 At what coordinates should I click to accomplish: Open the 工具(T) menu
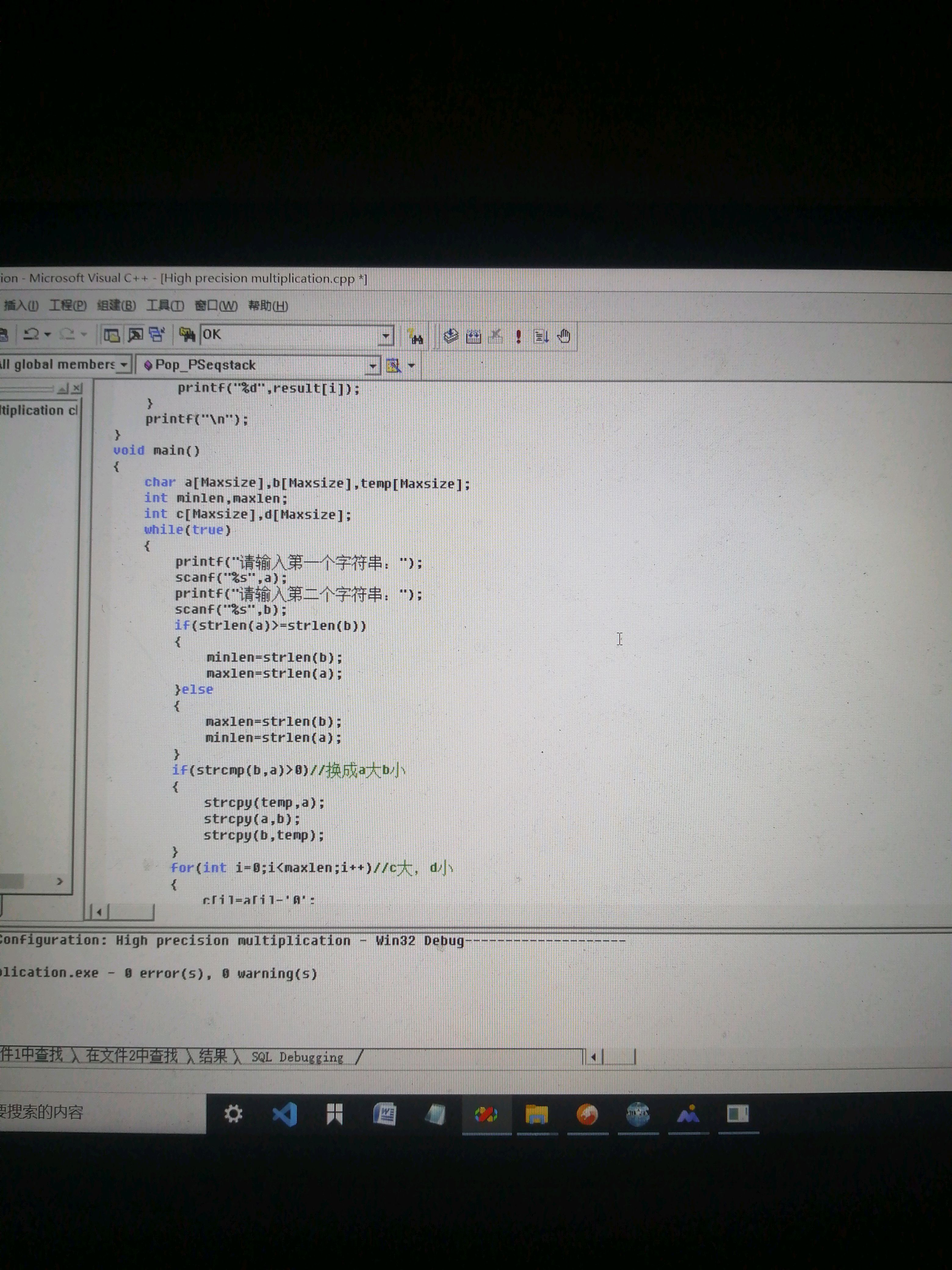[x=165, y=306]
